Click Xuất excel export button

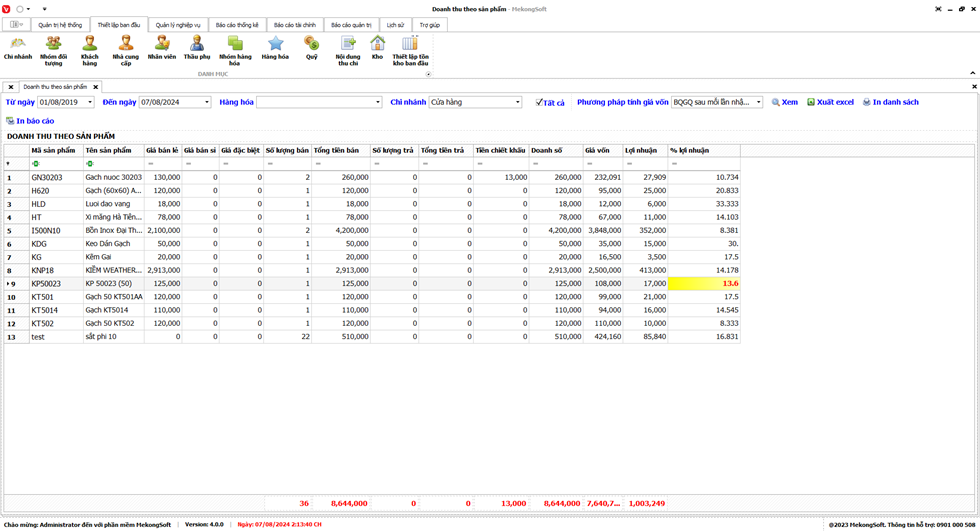(x=831, y=102)
